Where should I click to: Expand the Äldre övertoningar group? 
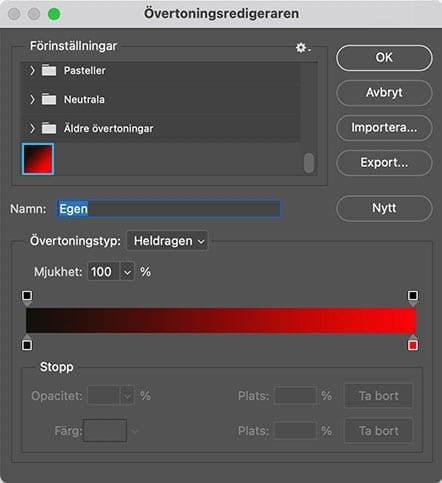32,128
